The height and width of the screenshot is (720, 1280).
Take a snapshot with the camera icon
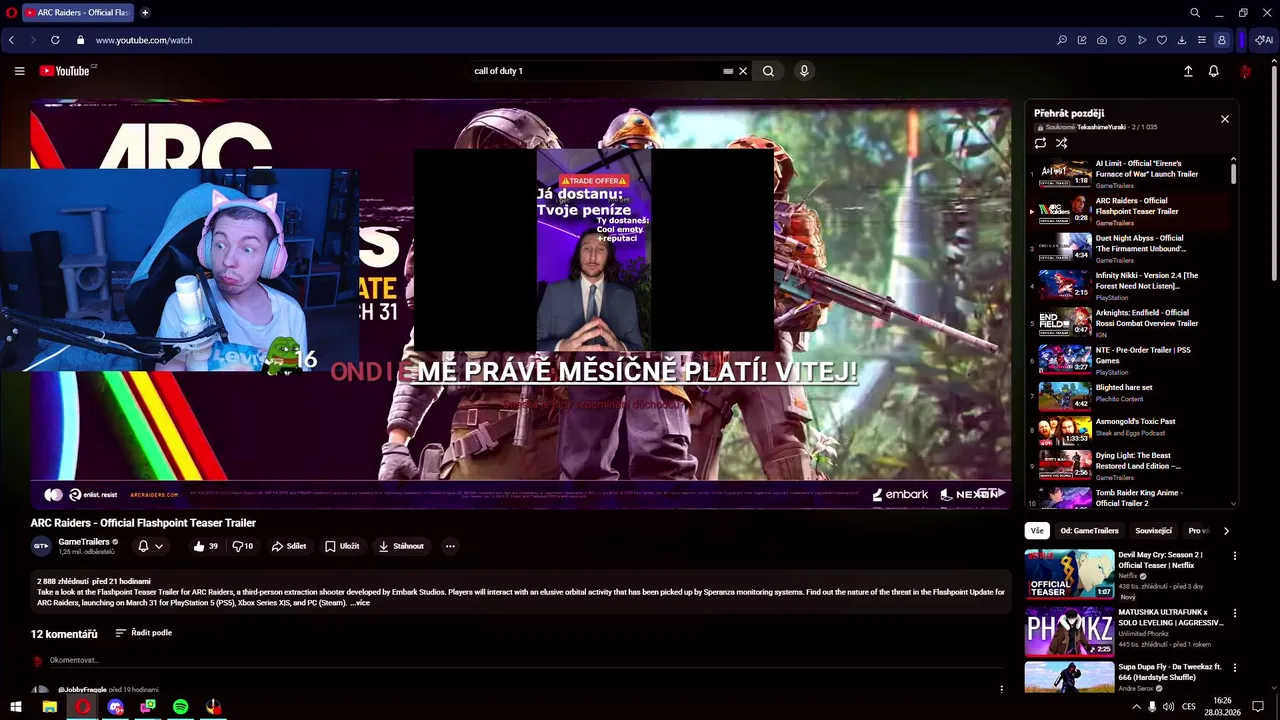pyautogui.click(x=1102, y=40)
